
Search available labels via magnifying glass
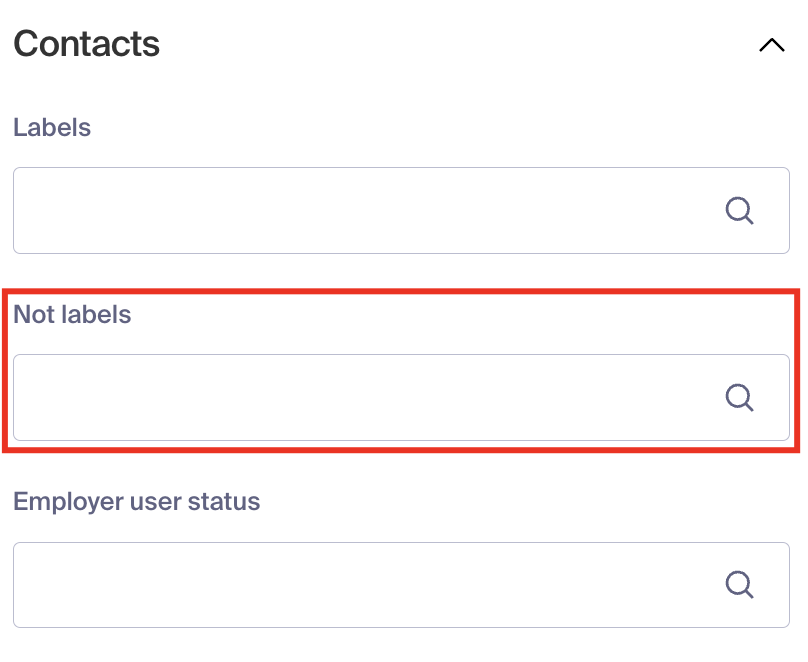(739, 210)
